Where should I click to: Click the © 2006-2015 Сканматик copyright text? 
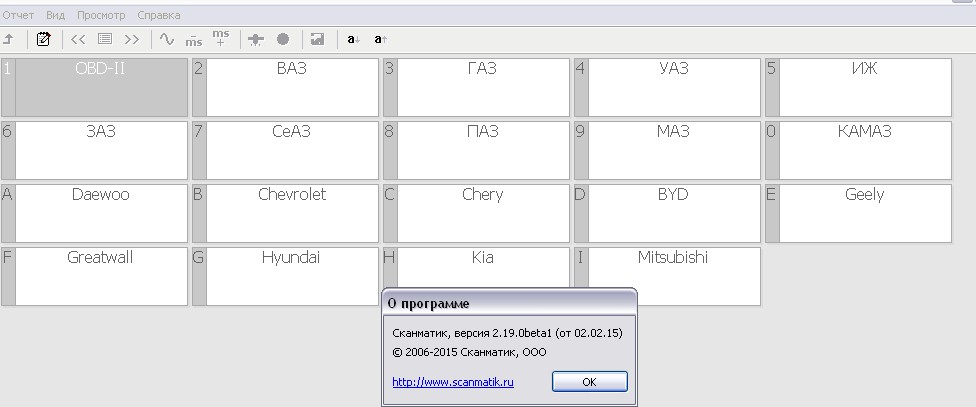click(x=469, y=352)
